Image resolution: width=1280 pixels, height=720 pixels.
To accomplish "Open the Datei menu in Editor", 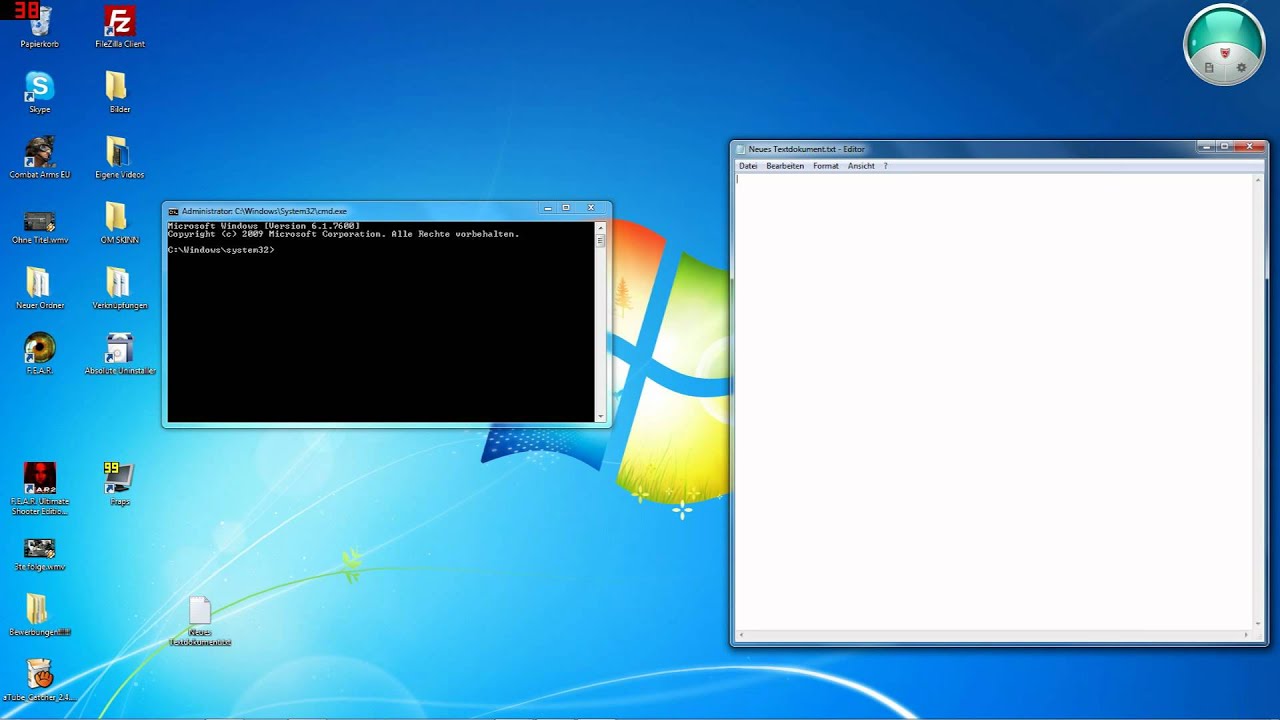I will [x=748, y=166].
